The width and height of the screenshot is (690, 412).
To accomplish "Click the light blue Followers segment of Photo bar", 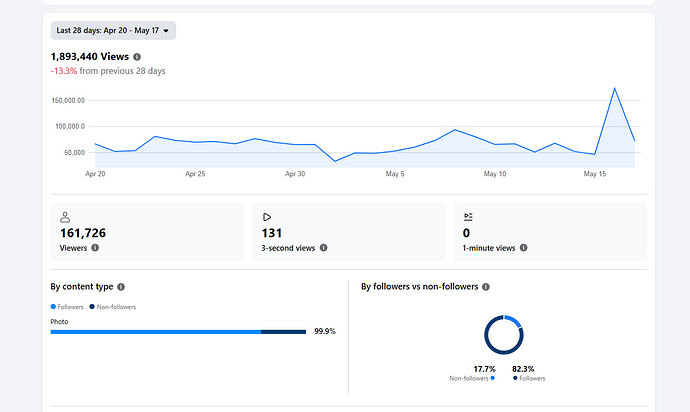I will pyautogui.click(x=156, y=332).
